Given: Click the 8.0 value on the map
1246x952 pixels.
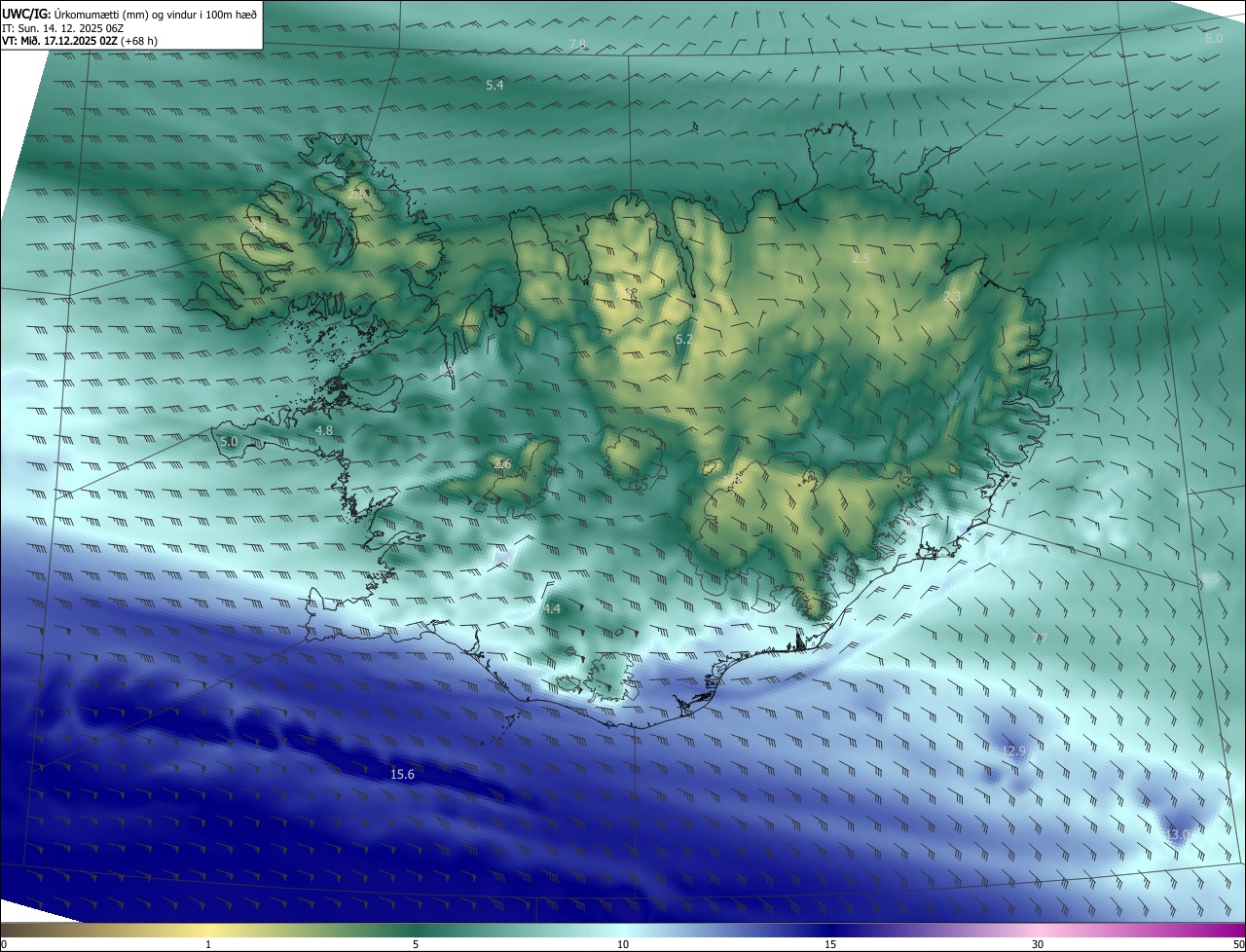Looking at the screenshot, I should click(x=1214, y=38).
